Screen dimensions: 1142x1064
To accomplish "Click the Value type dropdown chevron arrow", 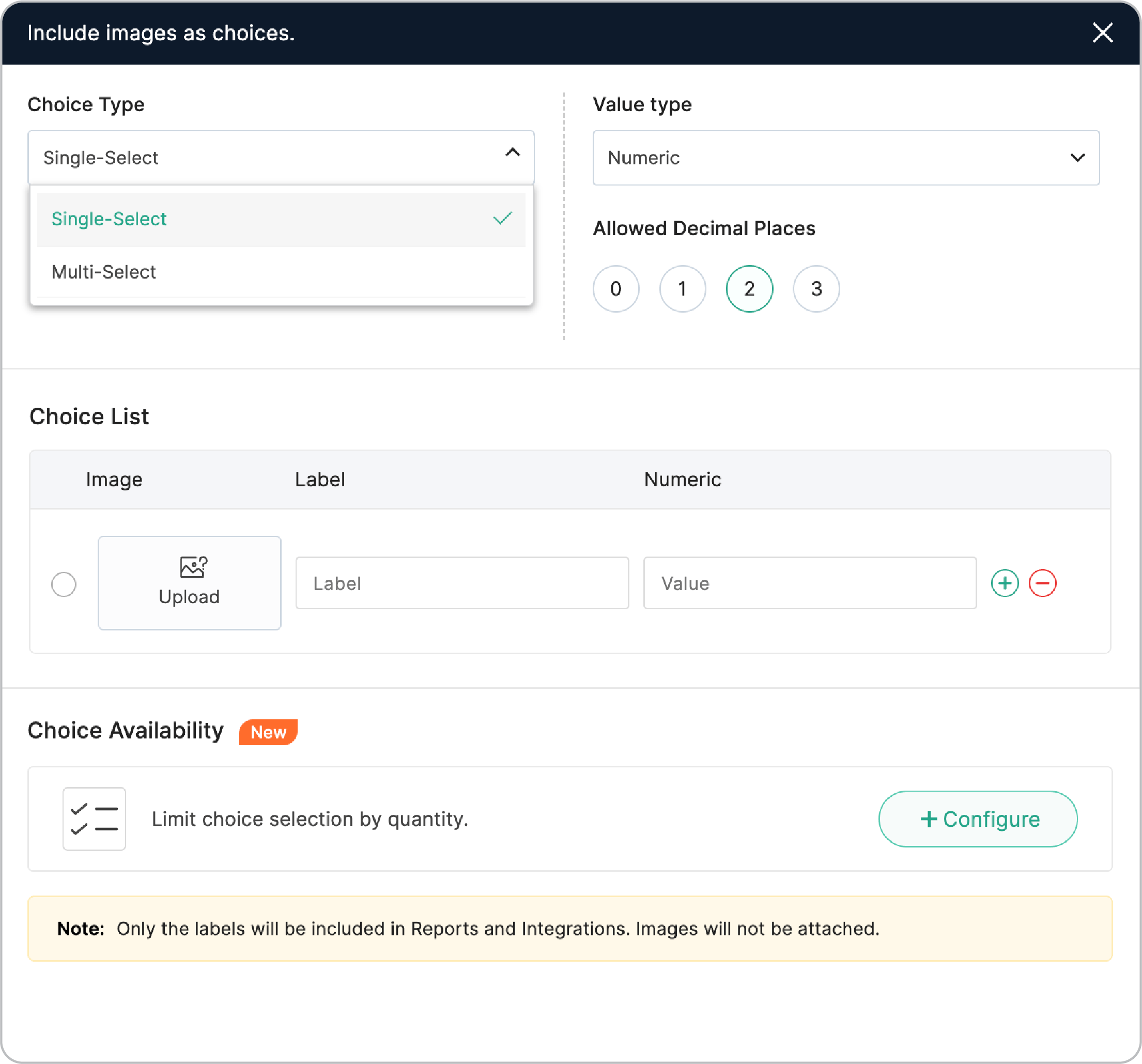I will [x=1077, y=158].
